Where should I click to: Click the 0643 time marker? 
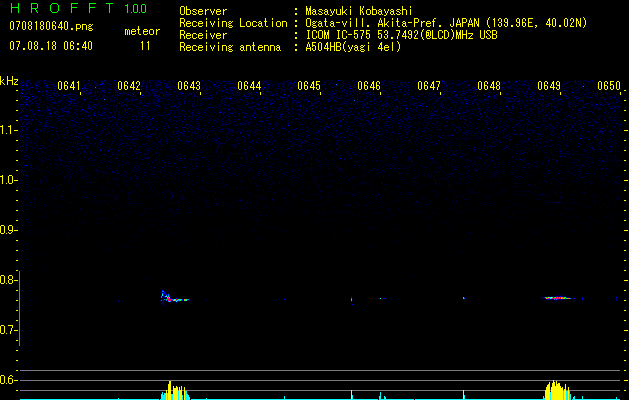[x=189, y=86]
